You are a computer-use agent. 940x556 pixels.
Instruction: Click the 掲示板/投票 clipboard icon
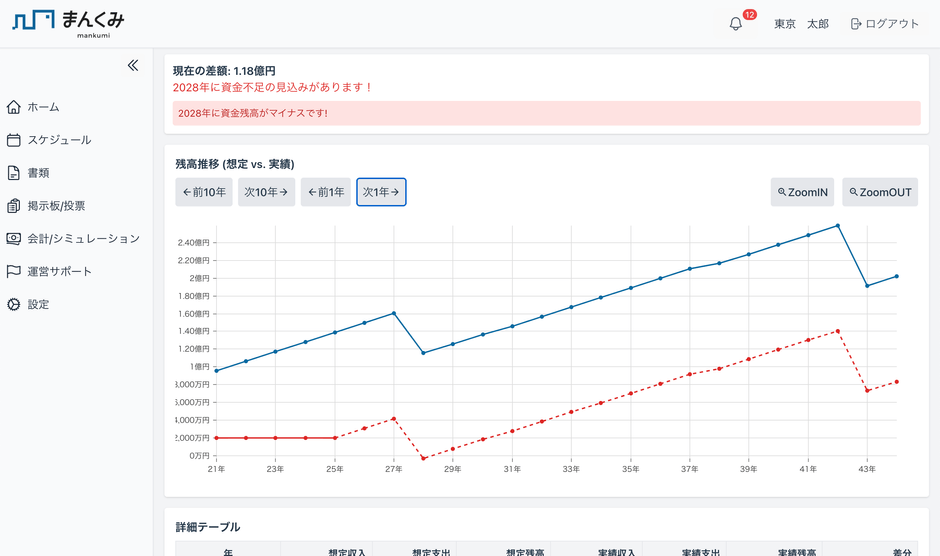(14, 206)
